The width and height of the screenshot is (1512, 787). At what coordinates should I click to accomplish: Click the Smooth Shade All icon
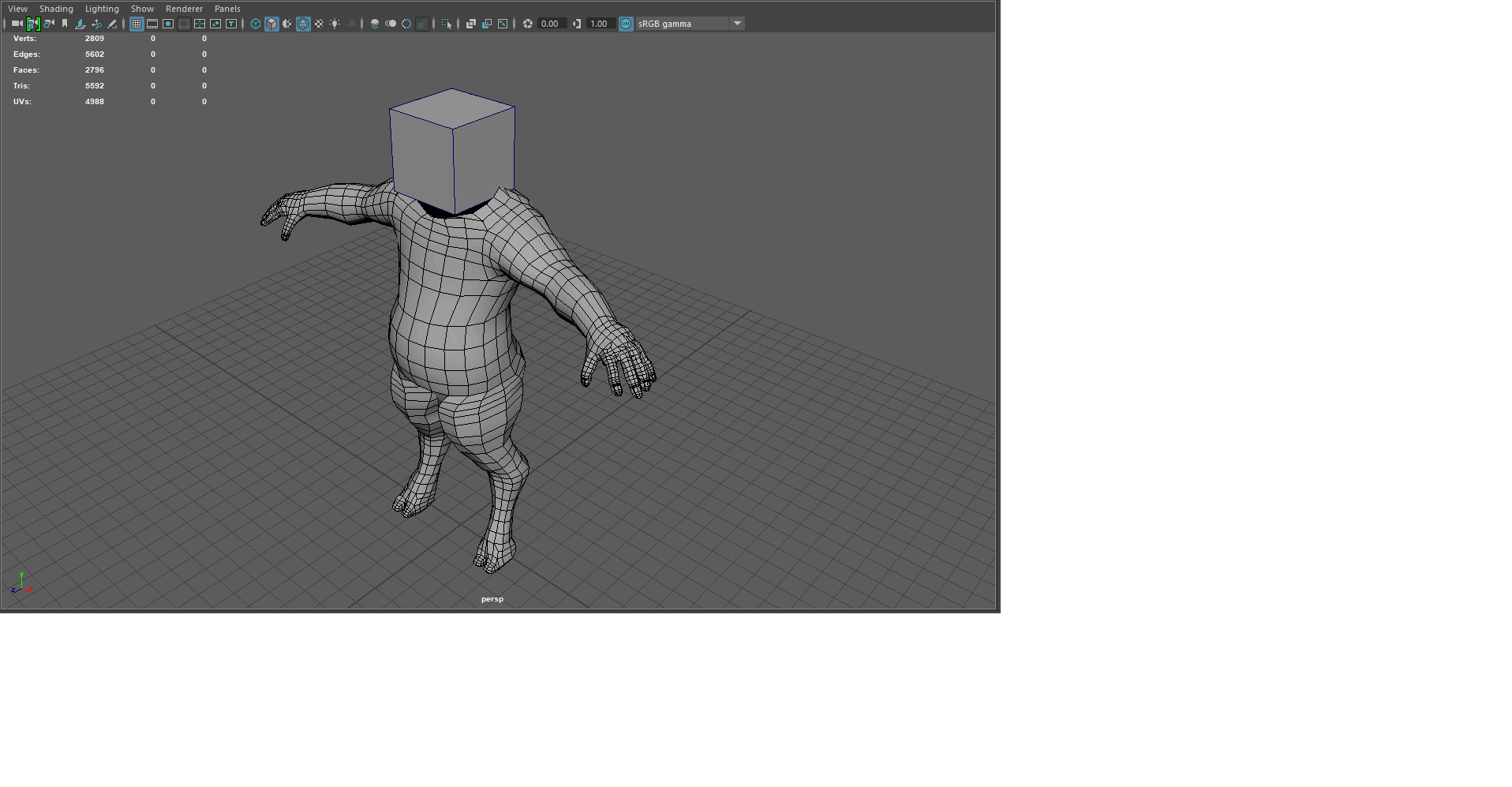click(271, 24)
